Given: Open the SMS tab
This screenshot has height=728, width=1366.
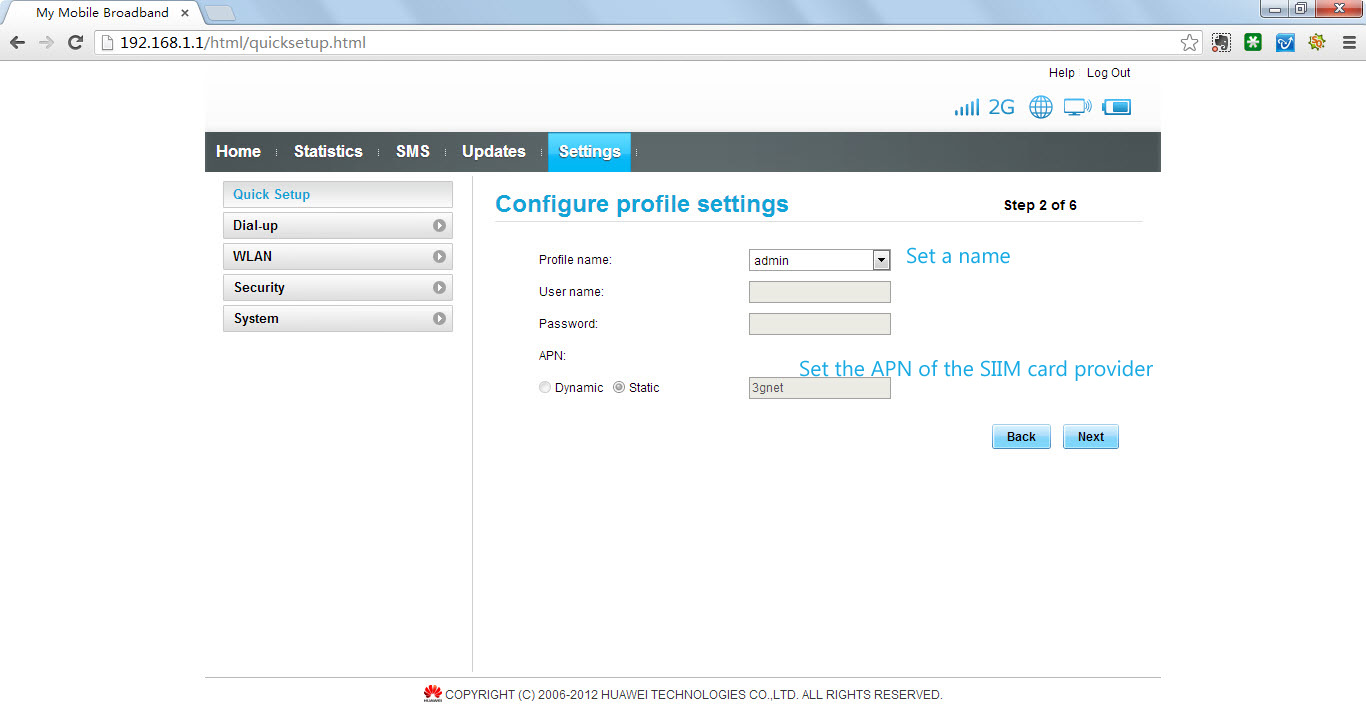Looking at the screenshot, I should 412,152.
